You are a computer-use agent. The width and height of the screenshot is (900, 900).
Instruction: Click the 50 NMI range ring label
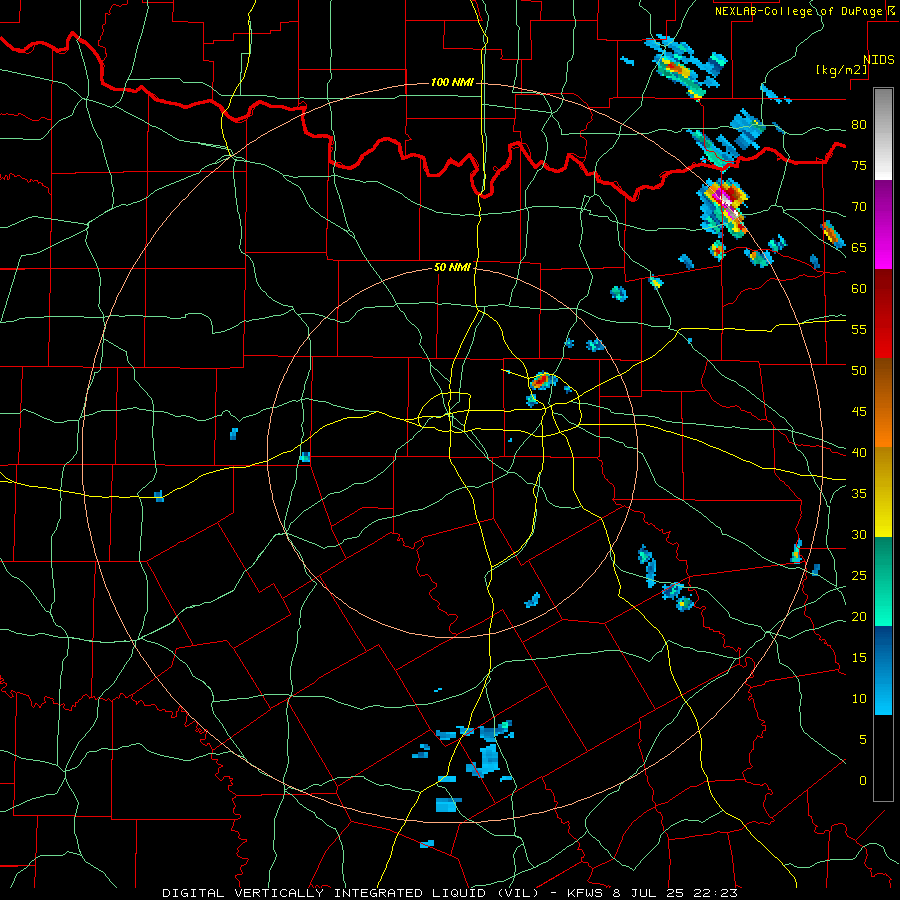click(x=452, y=267)
